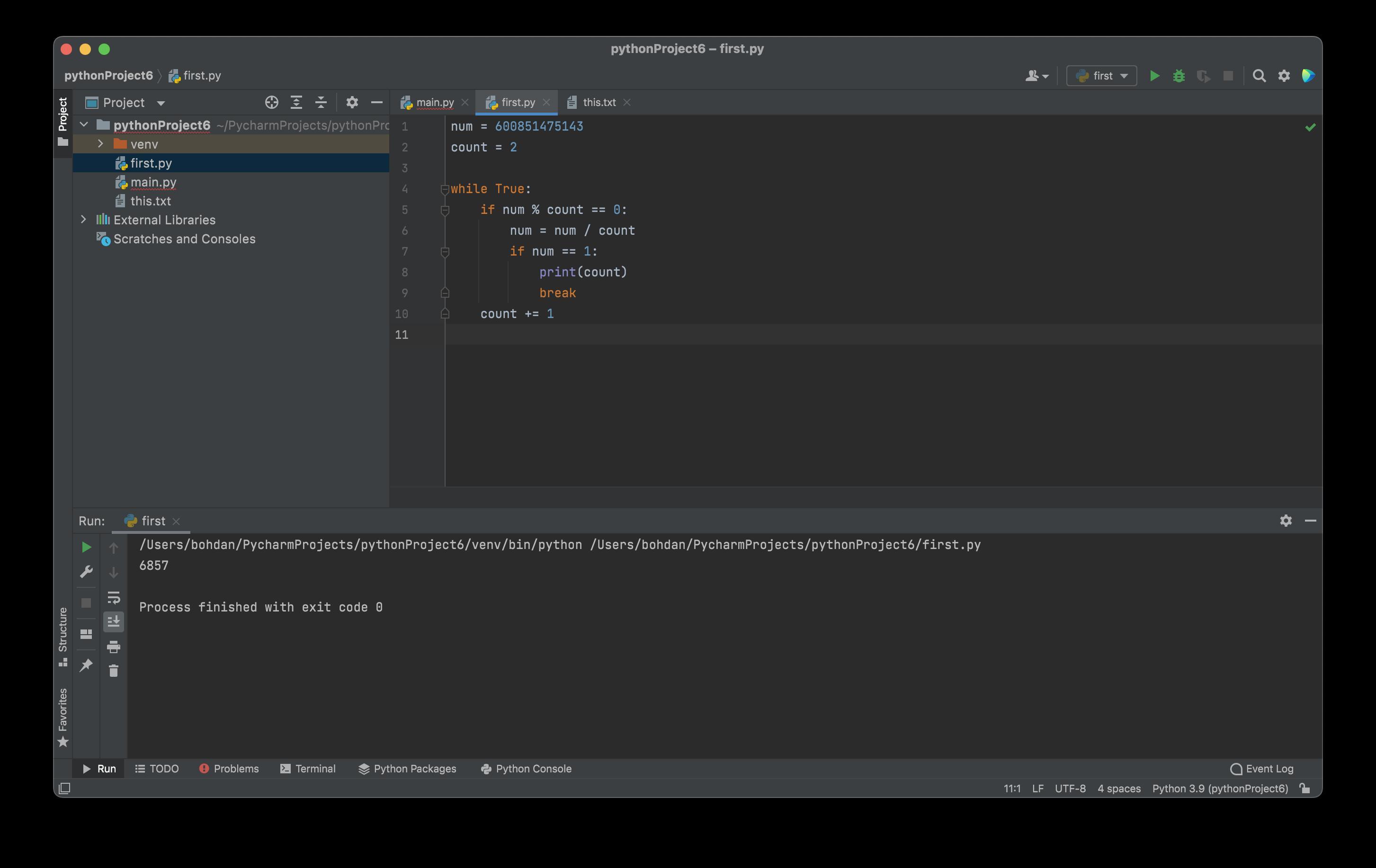Switch to the main.py editor tab
Screen dimensions: 1376x868
(434, 103)
